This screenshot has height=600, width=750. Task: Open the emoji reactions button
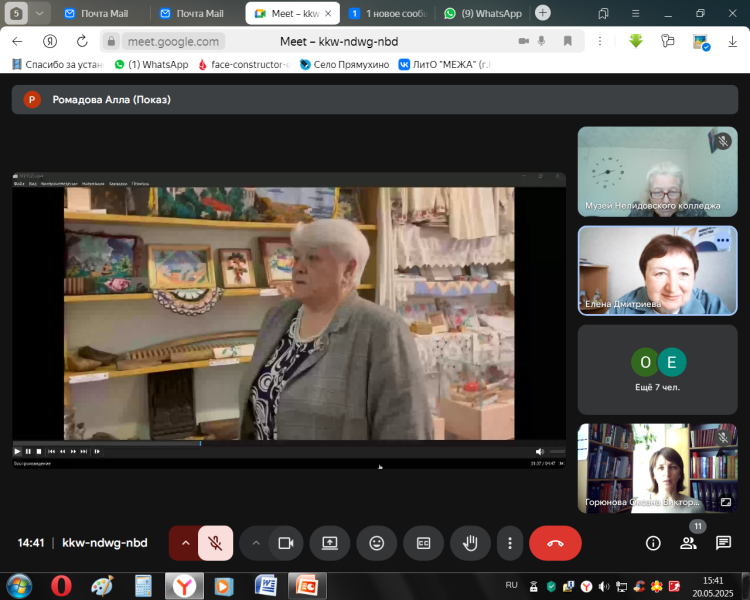click(x=377, y=543)
